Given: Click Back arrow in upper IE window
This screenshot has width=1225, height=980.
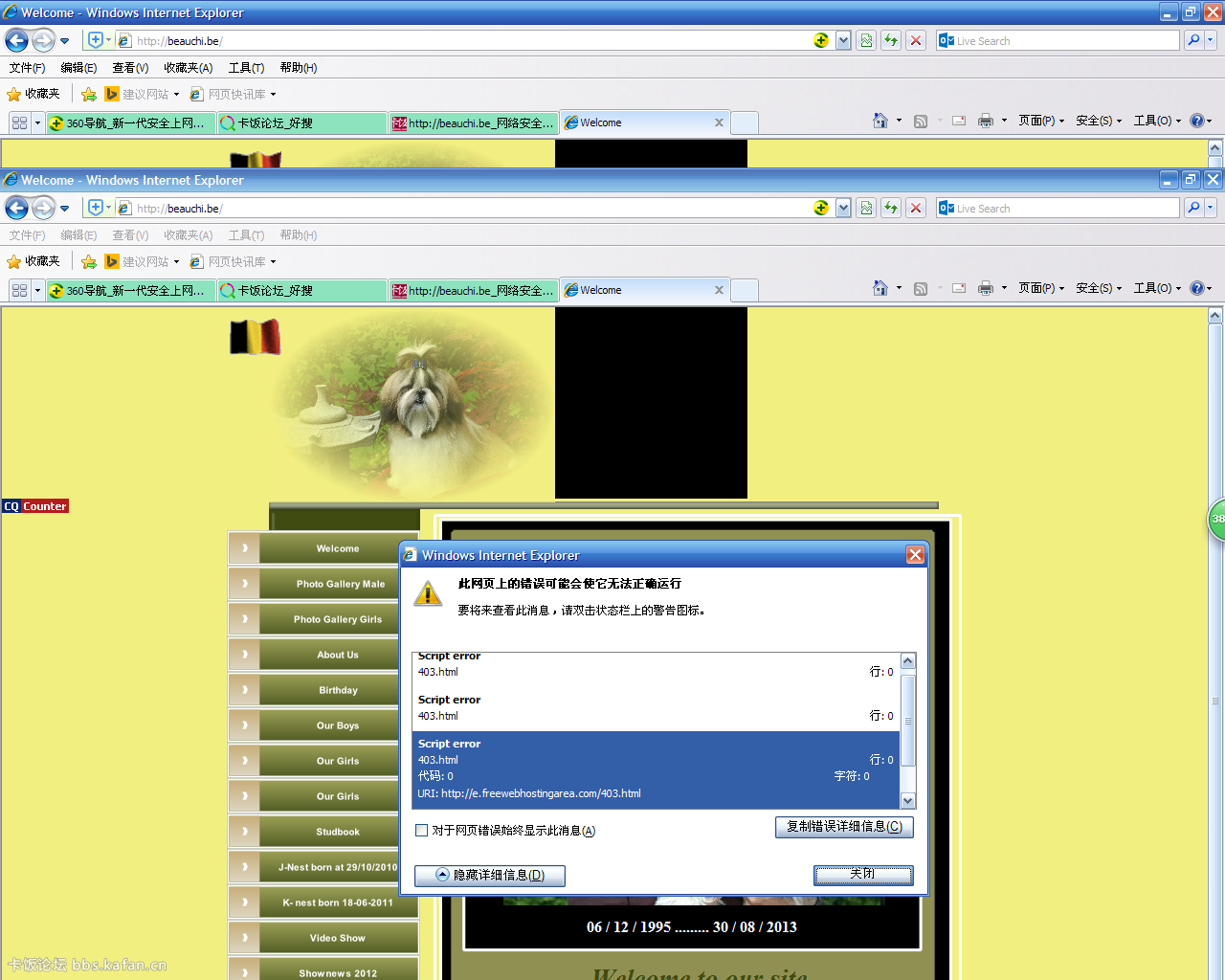Looking at the screenshot, I should point(16,40).
